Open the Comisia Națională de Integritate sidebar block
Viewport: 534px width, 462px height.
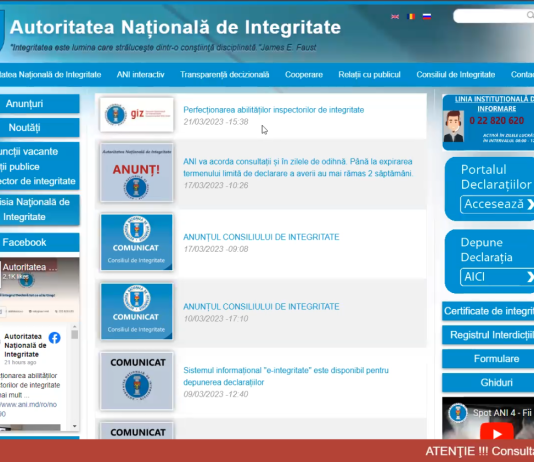(40, 209)
